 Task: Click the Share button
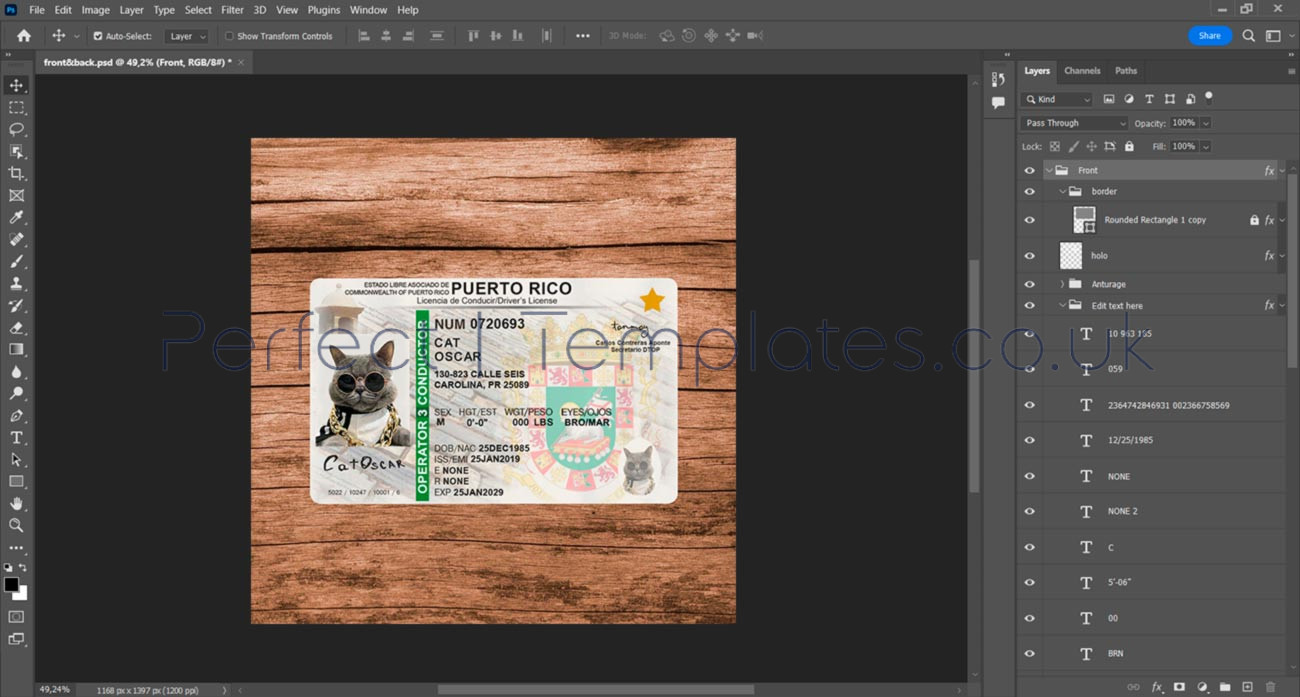point(1209,36)
